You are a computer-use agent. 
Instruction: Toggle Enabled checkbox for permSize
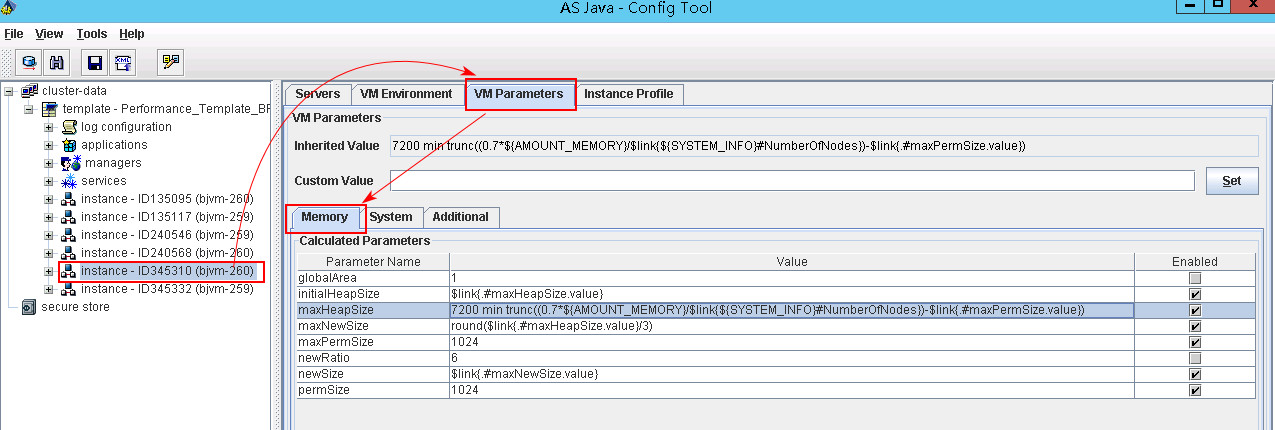(1195, 390)
